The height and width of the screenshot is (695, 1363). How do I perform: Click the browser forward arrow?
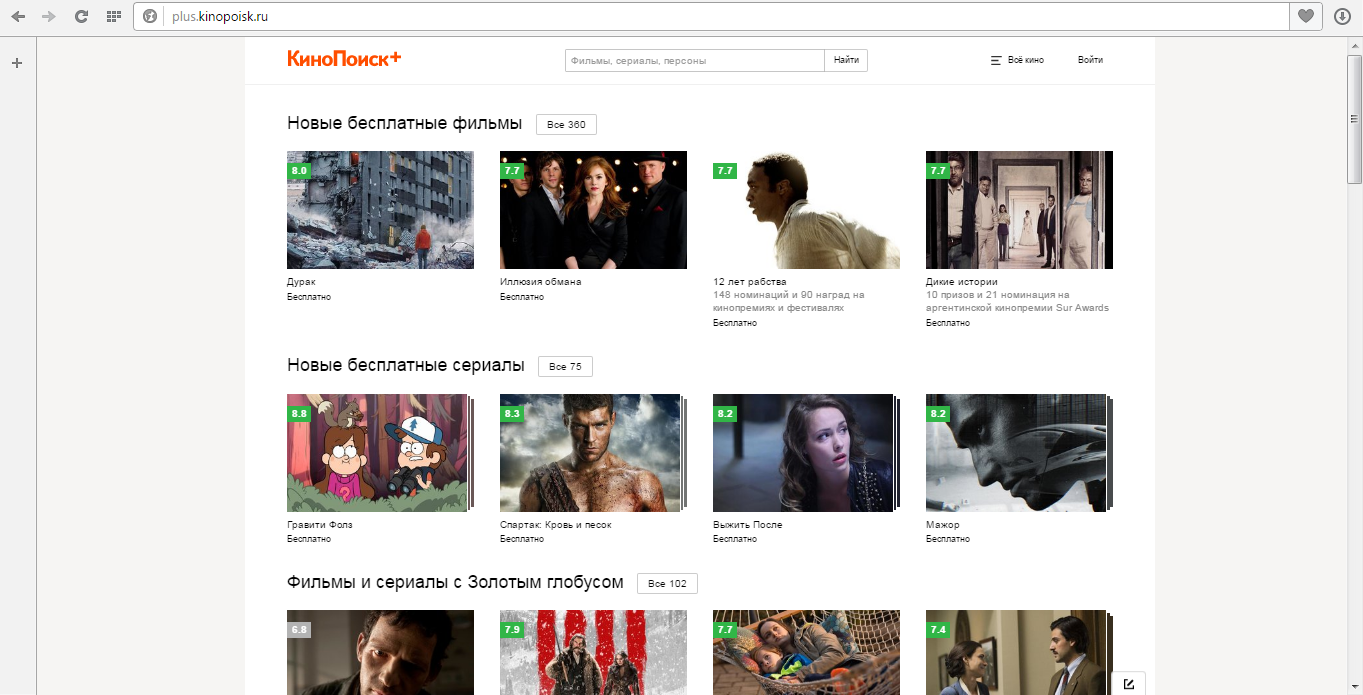(x=49, y=16)
